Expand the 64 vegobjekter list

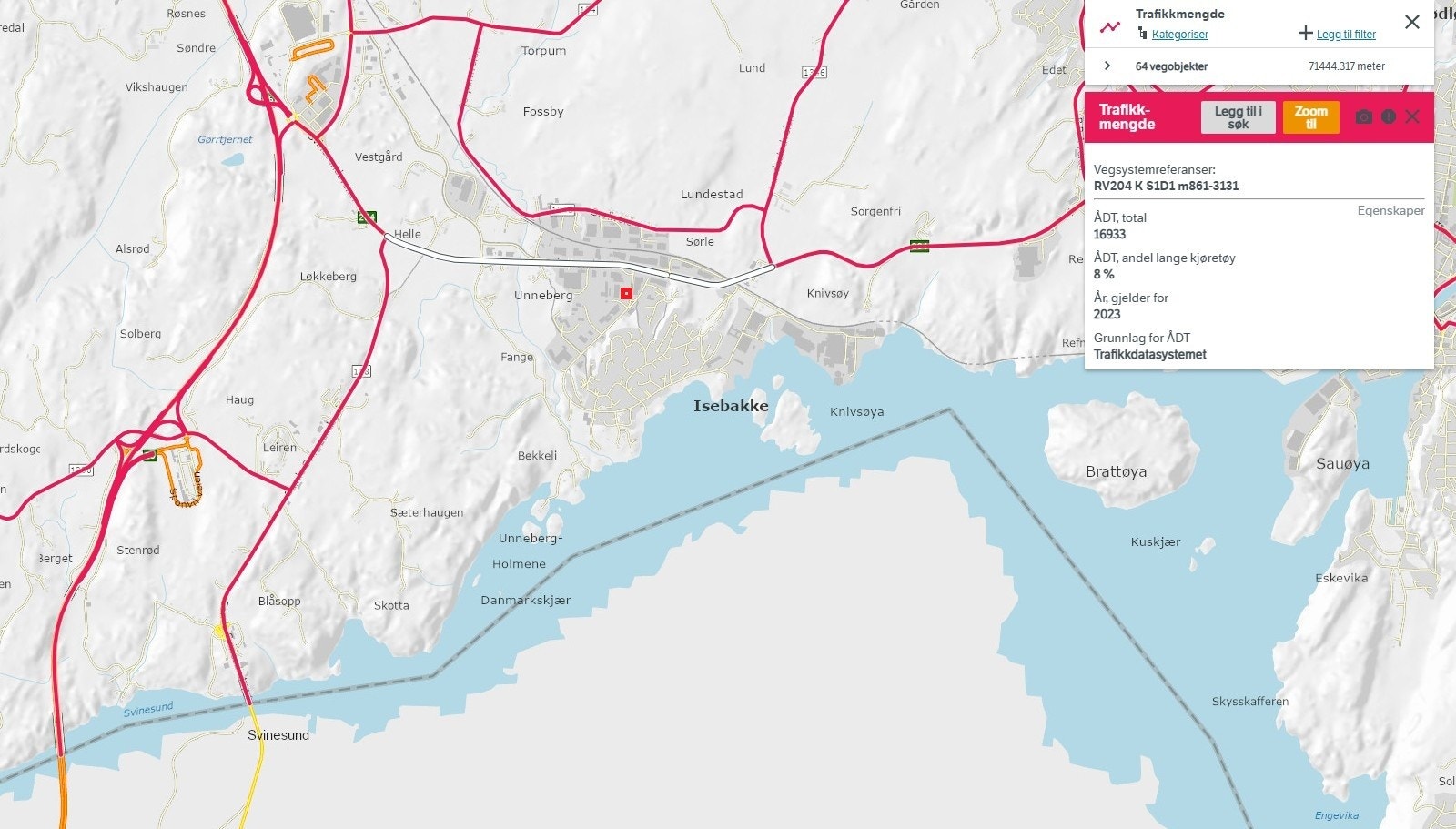[x=1108, y=65]
